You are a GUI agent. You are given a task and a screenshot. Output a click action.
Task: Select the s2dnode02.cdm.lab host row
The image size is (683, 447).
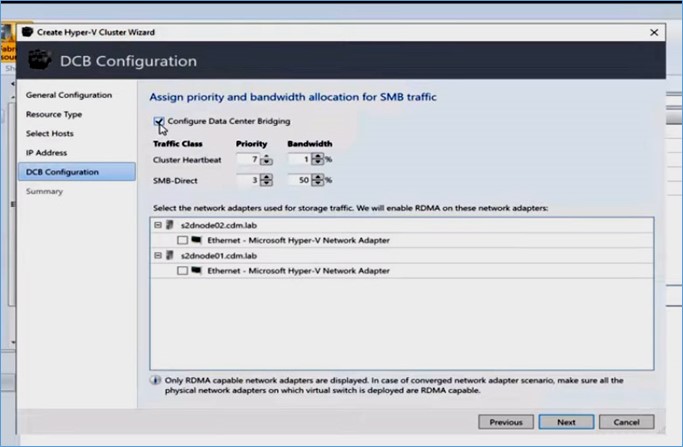402,225
